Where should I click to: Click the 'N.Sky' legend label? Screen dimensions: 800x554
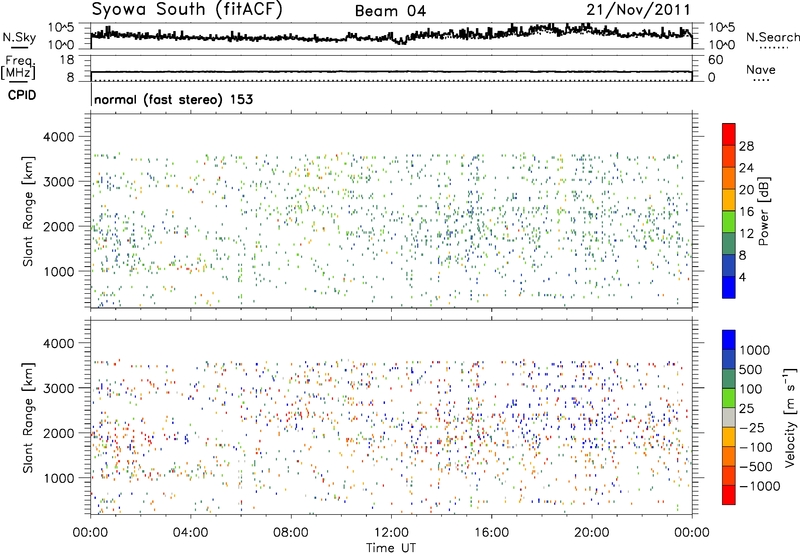click(19, 37)
